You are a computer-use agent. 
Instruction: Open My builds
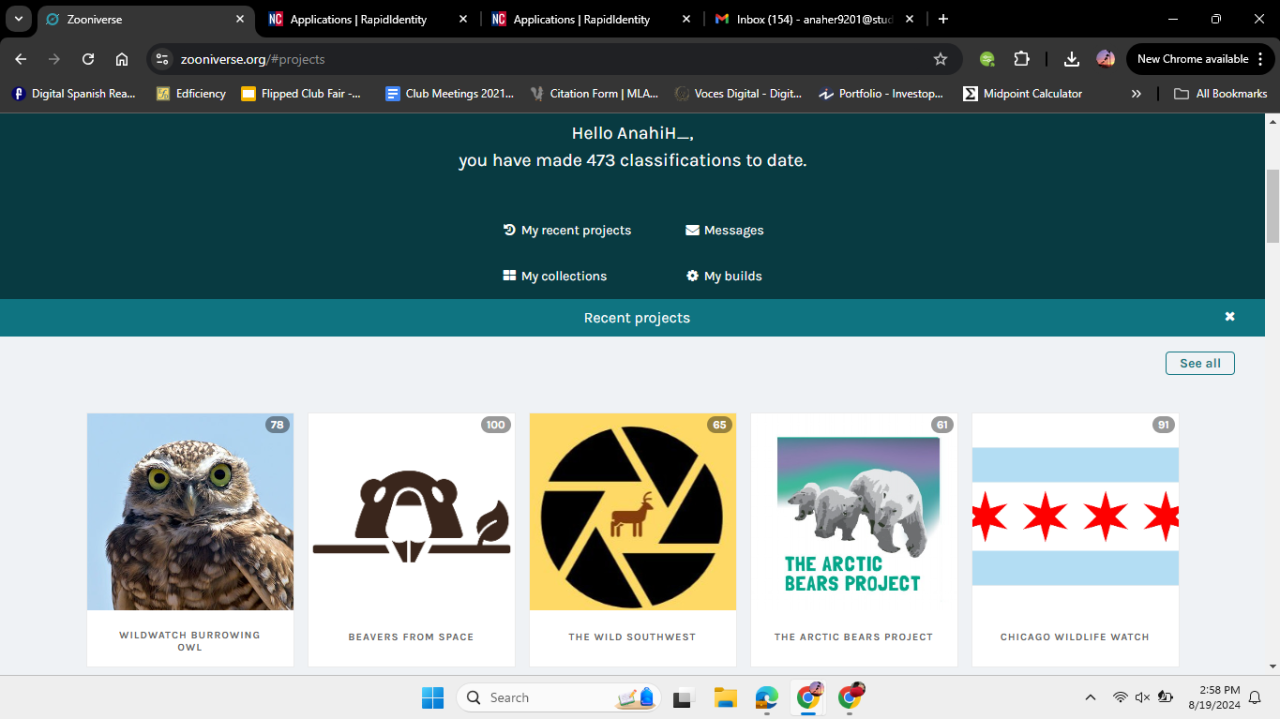pos(724,276)
